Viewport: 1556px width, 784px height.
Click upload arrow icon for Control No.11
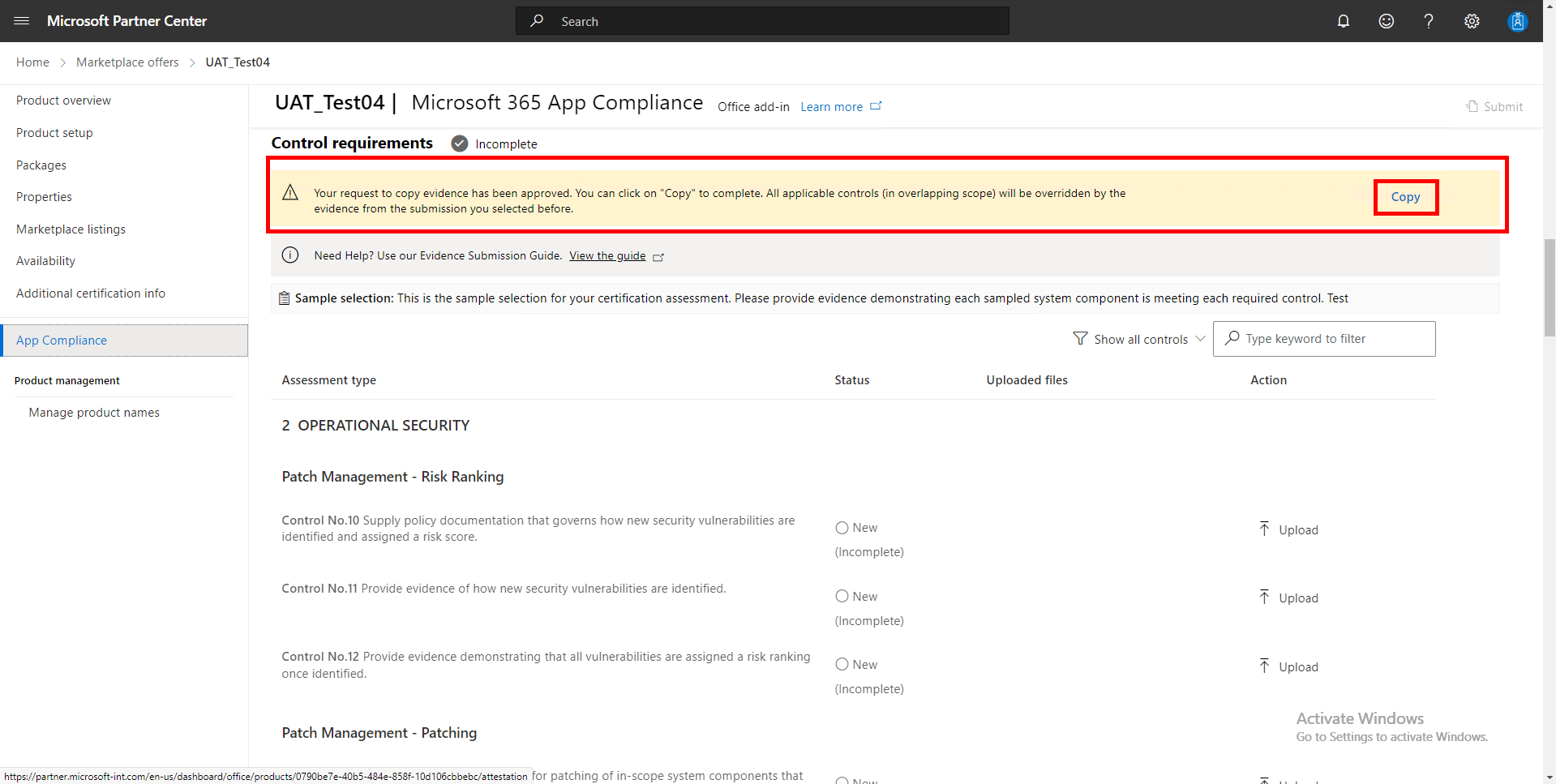(1264, 597)
